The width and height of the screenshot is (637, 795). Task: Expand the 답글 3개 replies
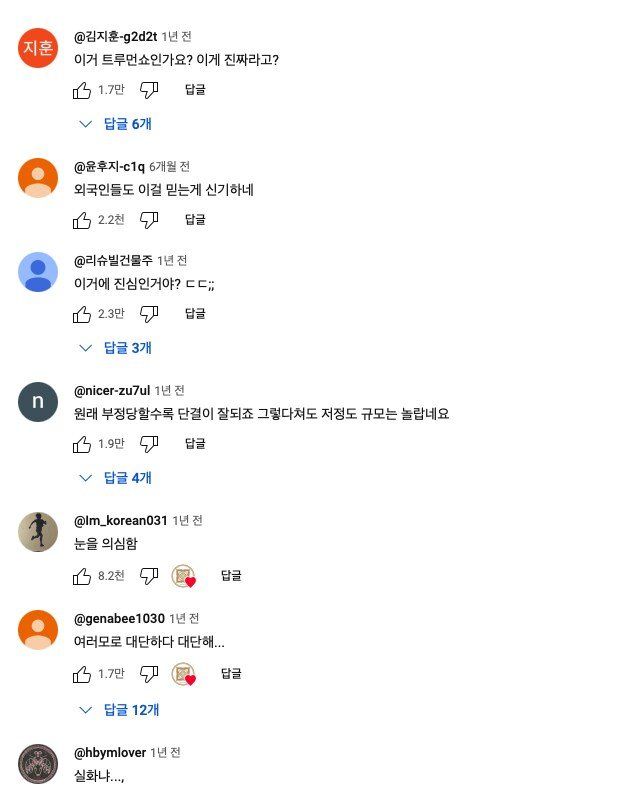(x=116, y=348)
